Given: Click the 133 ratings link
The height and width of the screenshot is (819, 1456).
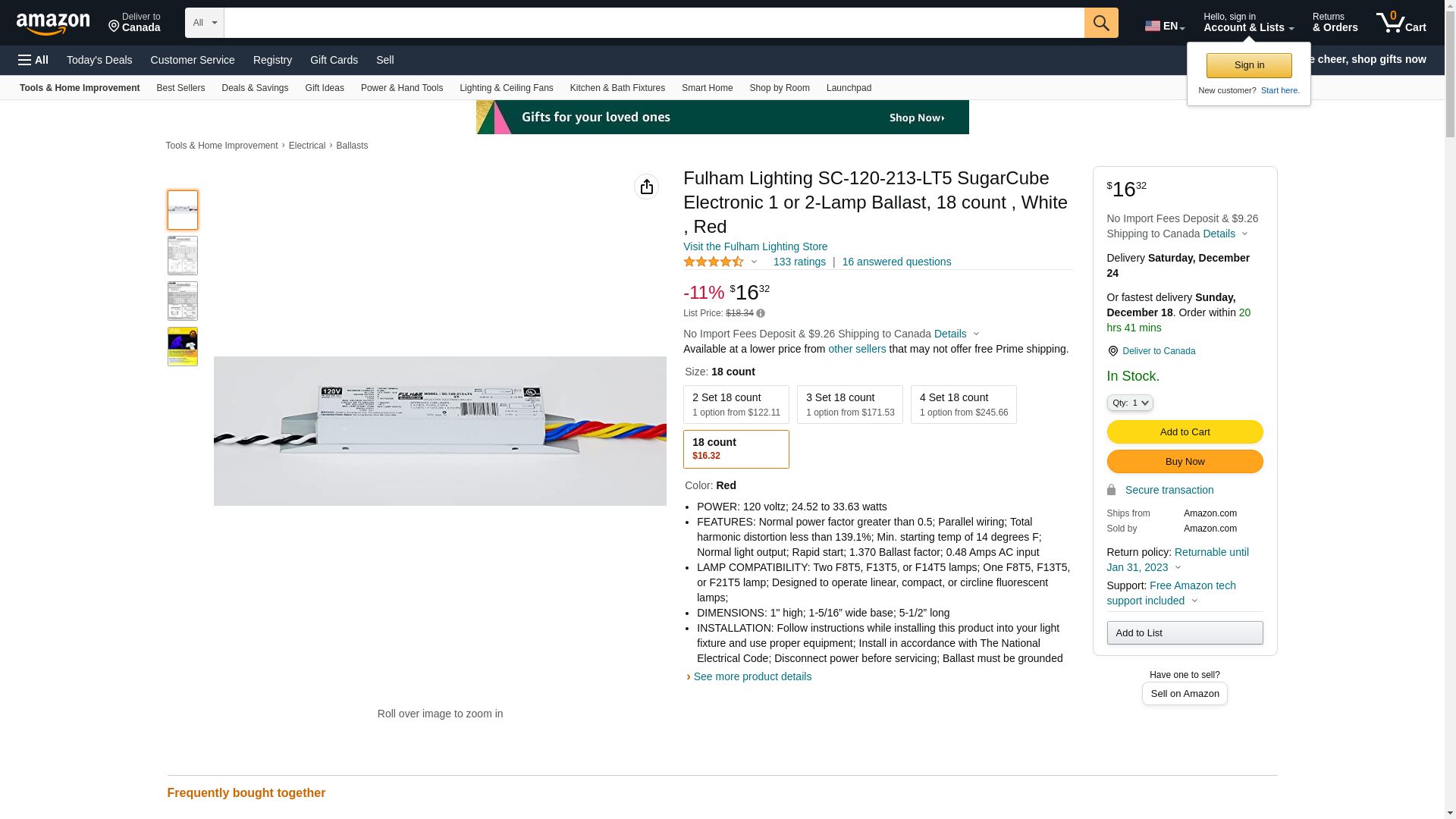Looking at the screenshot, I should (799, 262).
